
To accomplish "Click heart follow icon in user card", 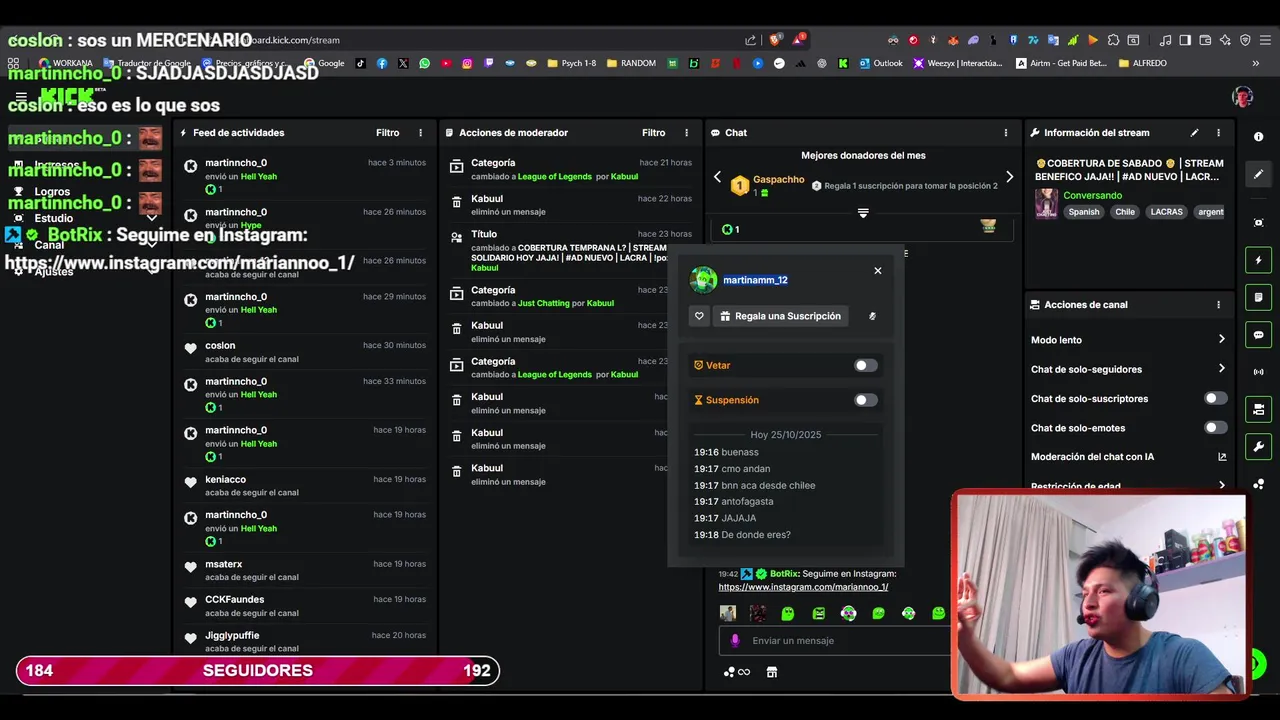I will click(x=699, y=316).
